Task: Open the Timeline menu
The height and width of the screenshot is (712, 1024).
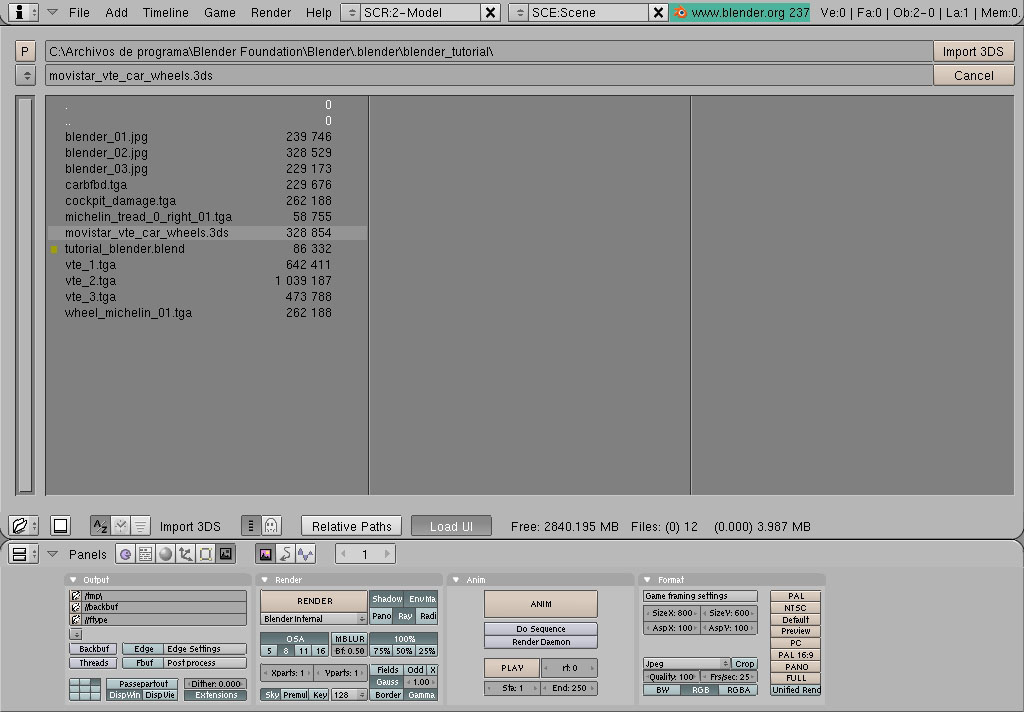Action: pos(165,13)
